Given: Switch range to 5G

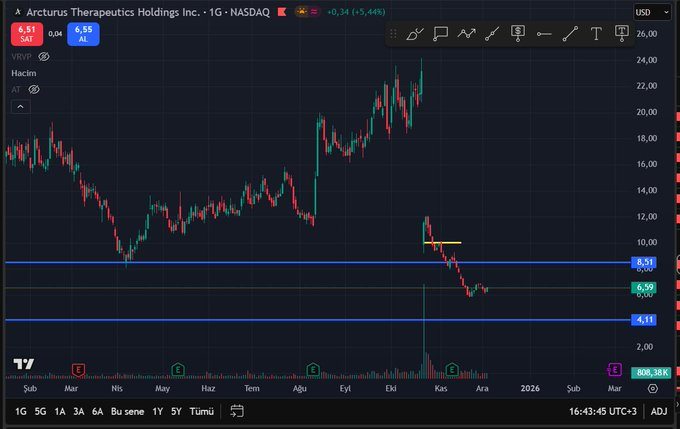Looking at the screenshot, I should pos(40,411).
